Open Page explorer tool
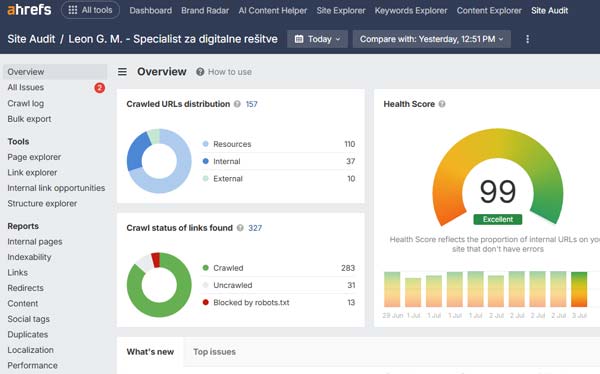This screenshot has height=374, width=600. 34,157
